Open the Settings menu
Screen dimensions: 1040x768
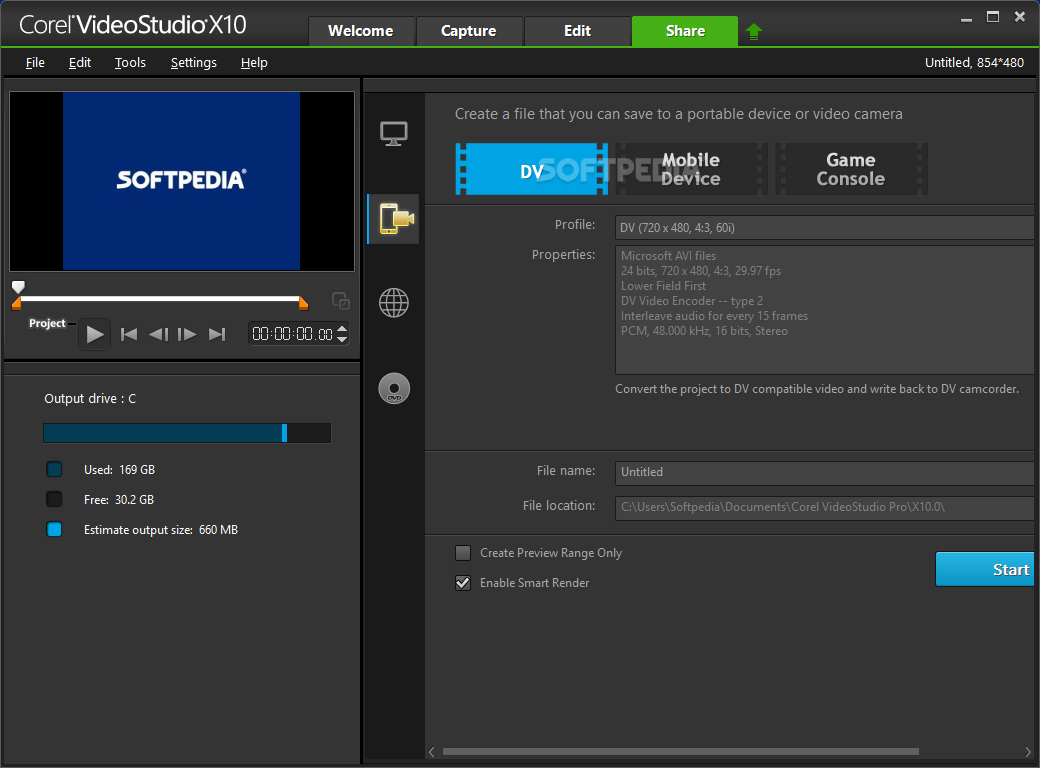(x=194, y=62)
